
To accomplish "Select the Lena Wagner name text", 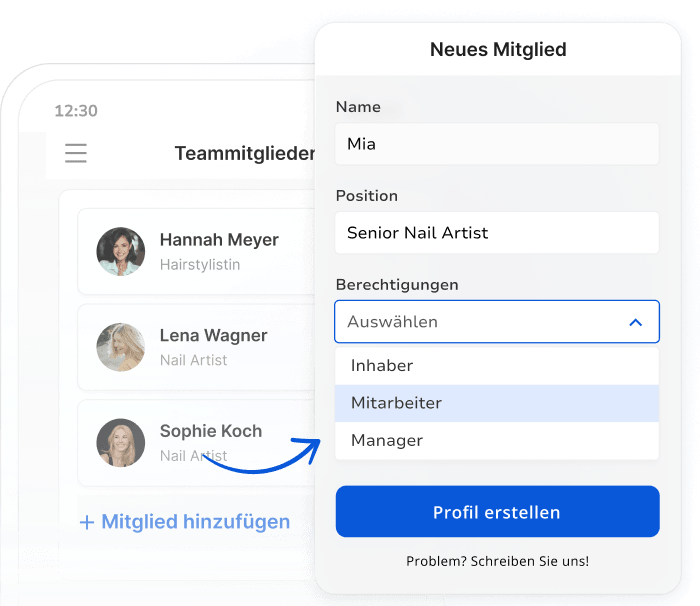I will (x=213, y=335).
